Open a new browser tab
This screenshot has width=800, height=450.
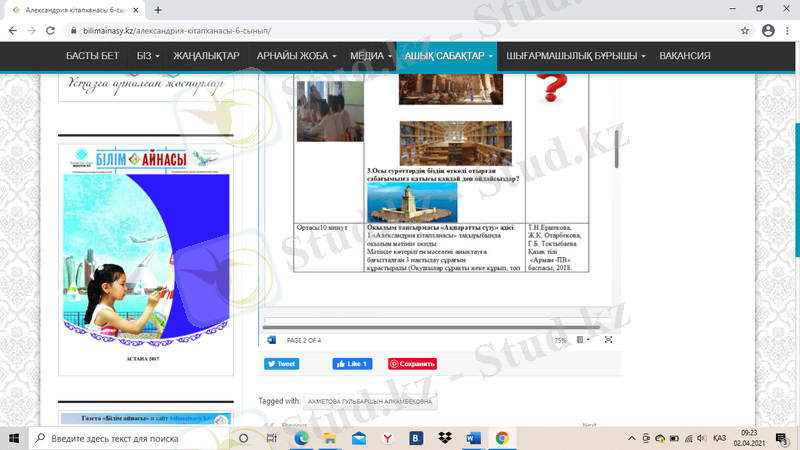158,9
